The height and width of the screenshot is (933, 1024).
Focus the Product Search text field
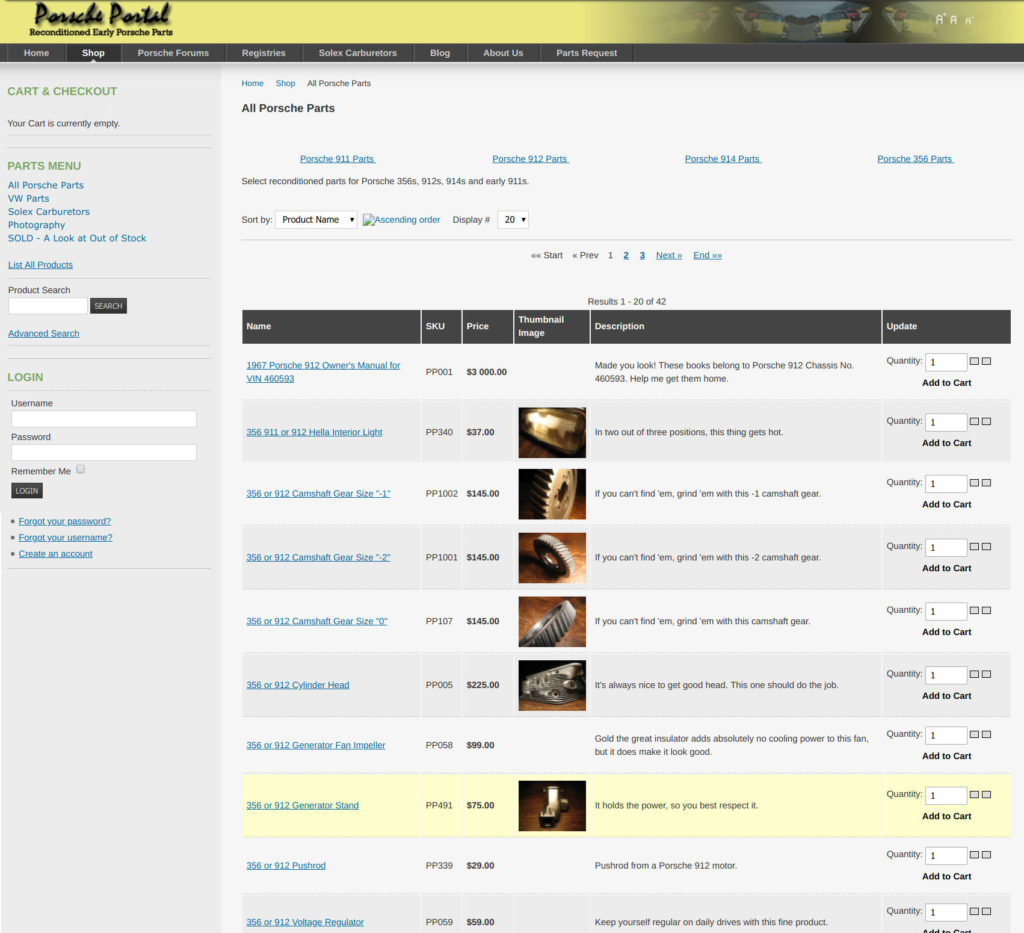[48, 306]
